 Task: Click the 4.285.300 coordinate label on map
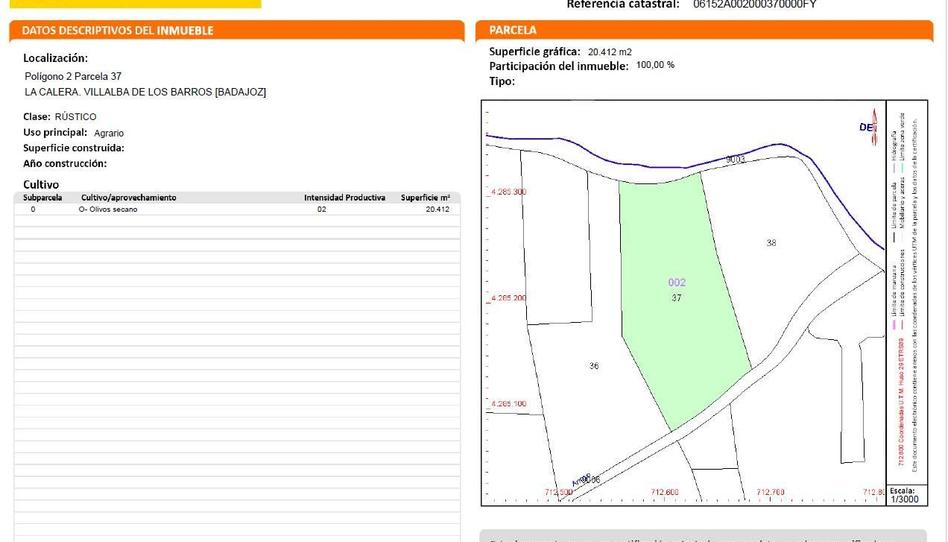(x=508, y=191)
